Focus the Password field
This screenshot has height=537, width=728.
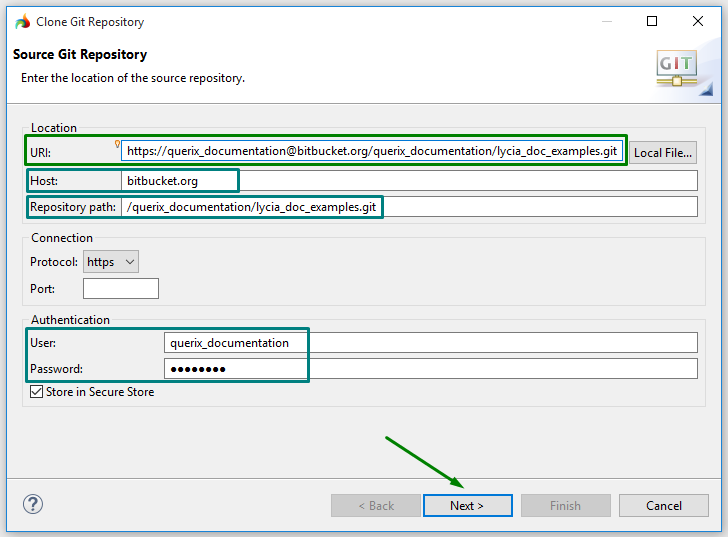click(x=430, y=369)
